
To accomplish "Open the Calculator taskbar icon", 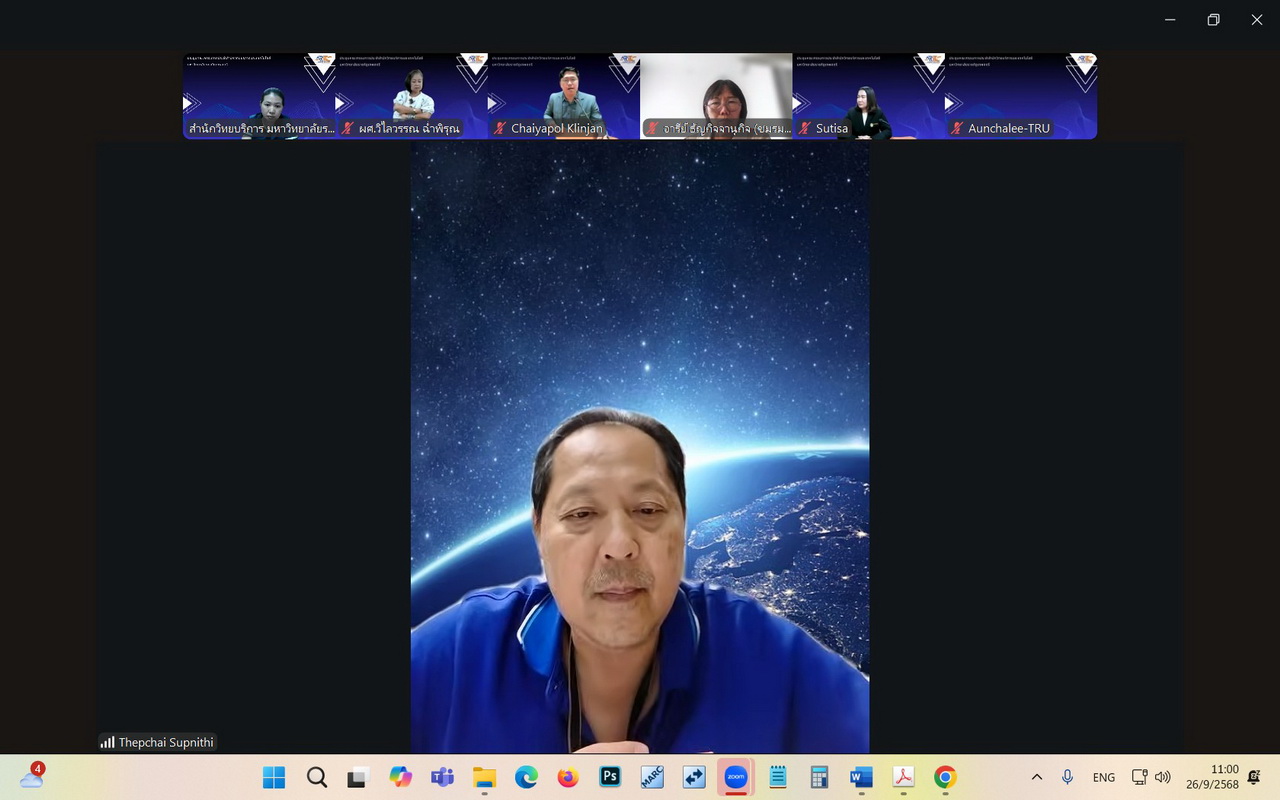I will [819, 777].
